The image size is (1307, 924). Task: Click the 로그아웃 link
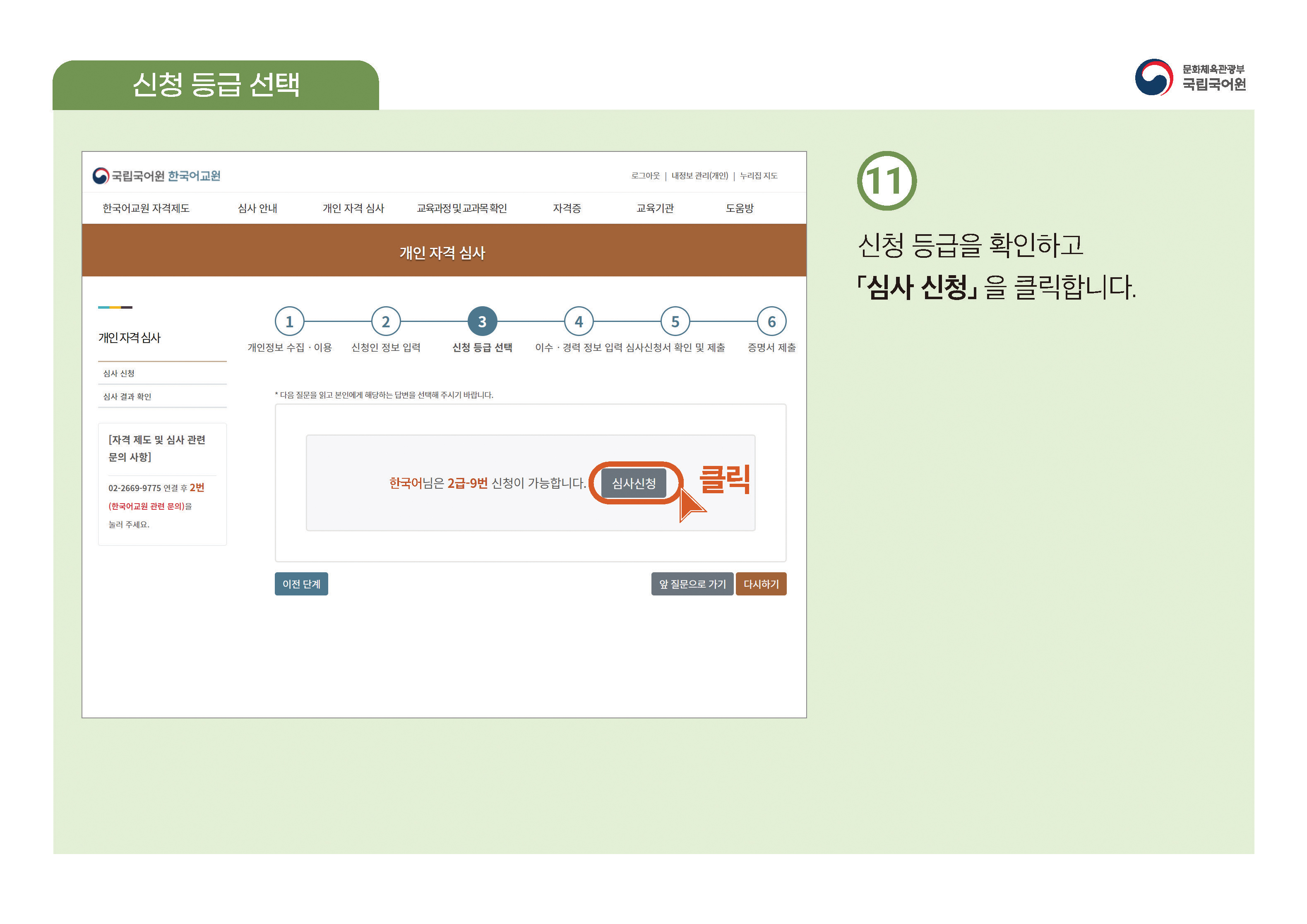pyautogui.click(x=645, y=176)
